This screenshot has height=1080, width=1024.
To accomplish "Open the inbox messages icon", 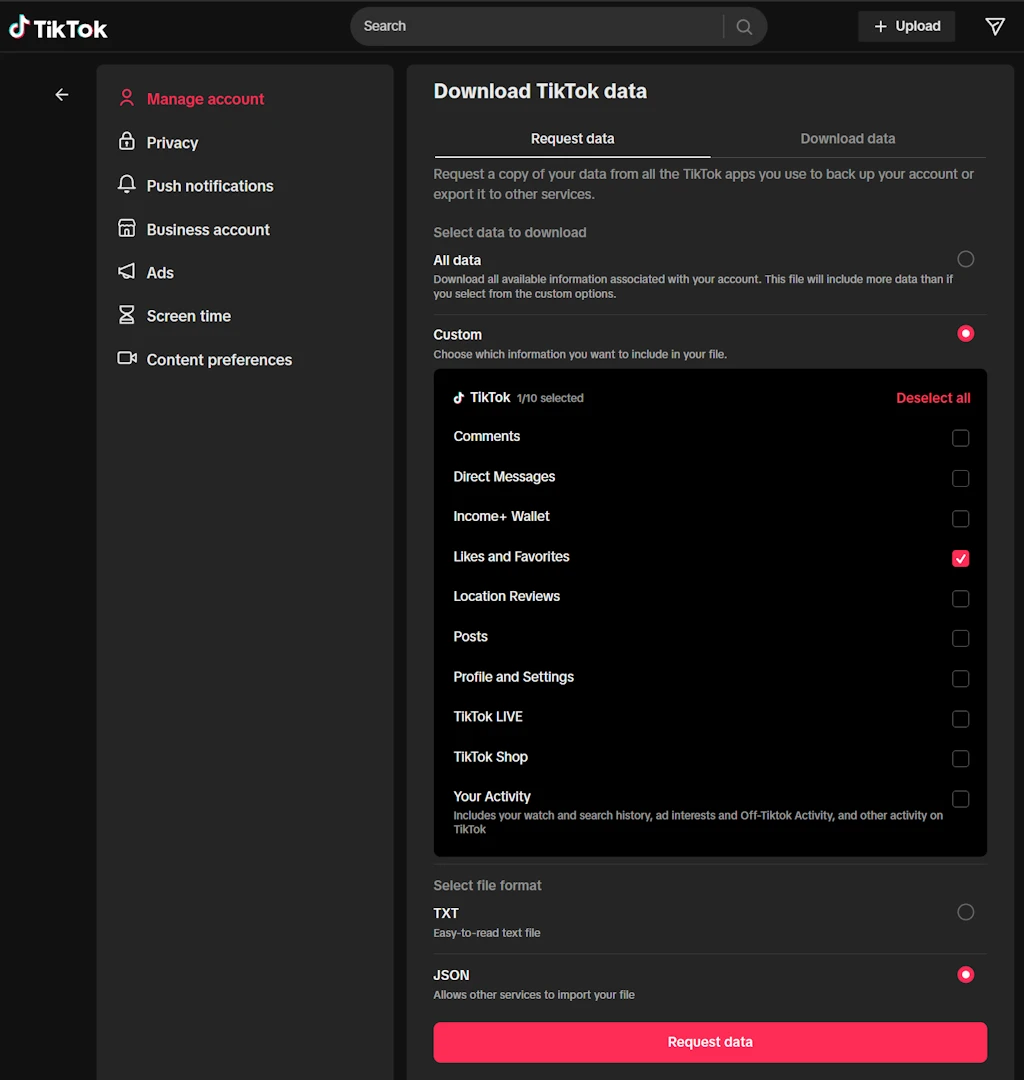I will (x=995, y=27).
